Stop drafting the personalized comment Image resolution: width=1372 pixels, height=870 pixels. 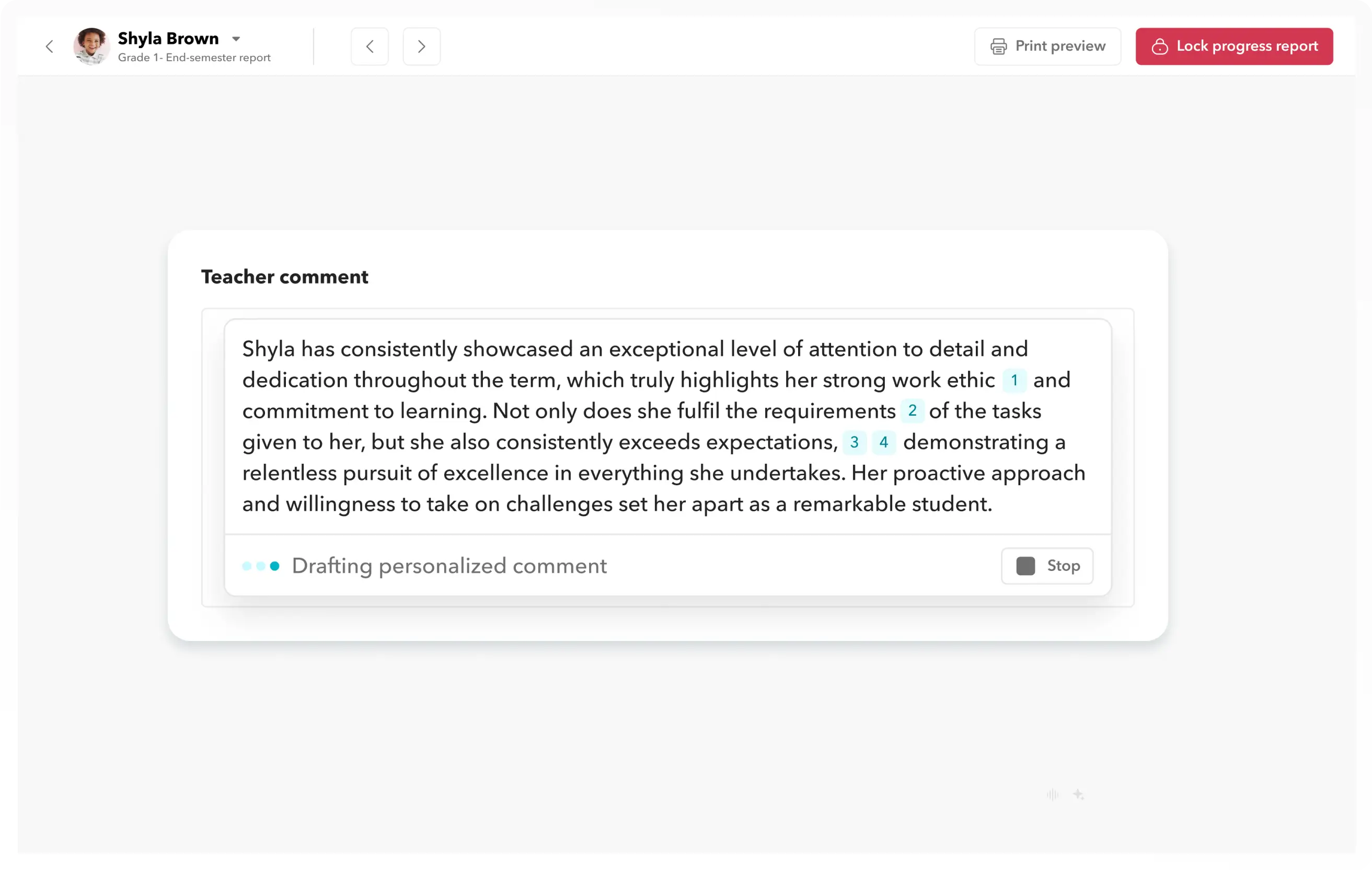pyautogui.click(x=1047, y=566)
